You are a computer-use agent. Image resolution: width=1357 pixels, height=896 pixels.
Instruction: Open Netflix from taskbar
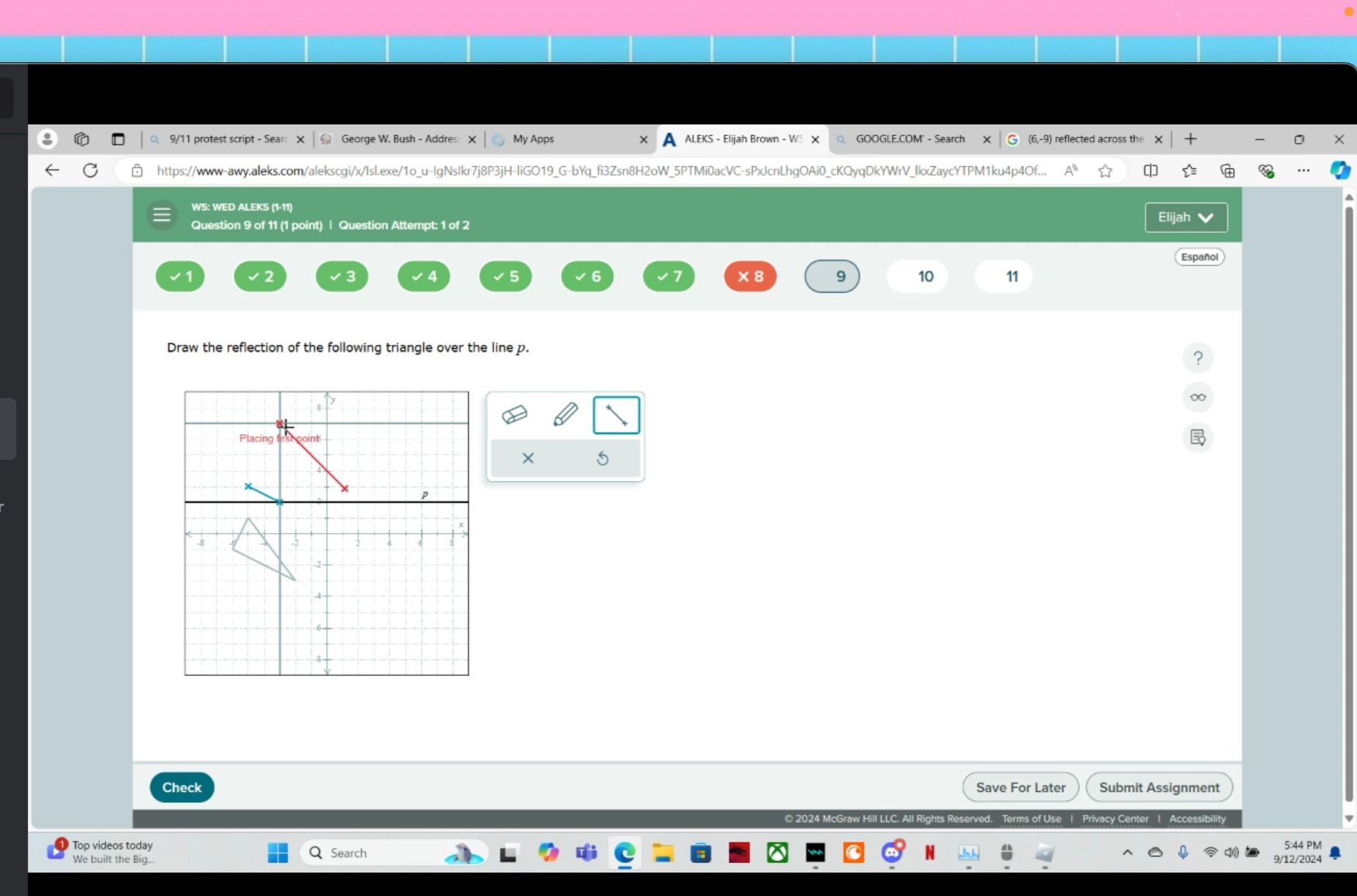(x=930, y=853)
